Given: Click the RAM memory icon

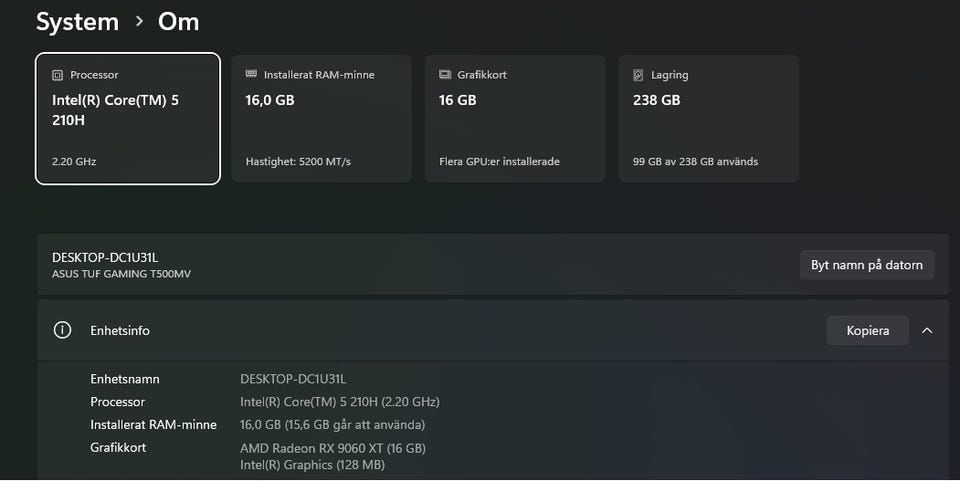Looking at the screenshot, I should pyautogui.click(x=251, y=74).
